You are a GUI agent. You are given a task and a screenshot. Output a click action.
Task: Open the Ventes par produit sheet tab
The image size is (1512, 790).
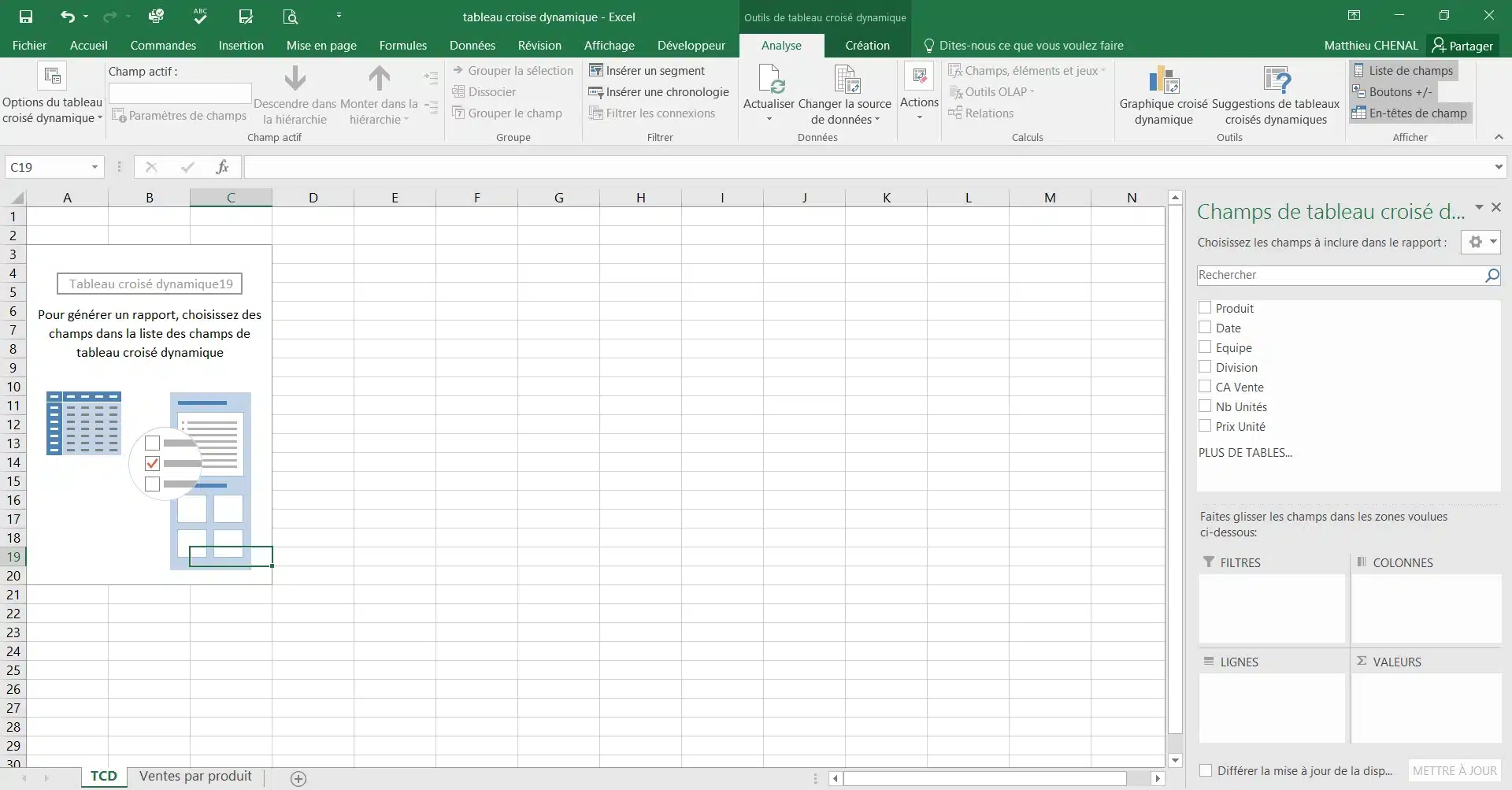click(x=195, y=777)
